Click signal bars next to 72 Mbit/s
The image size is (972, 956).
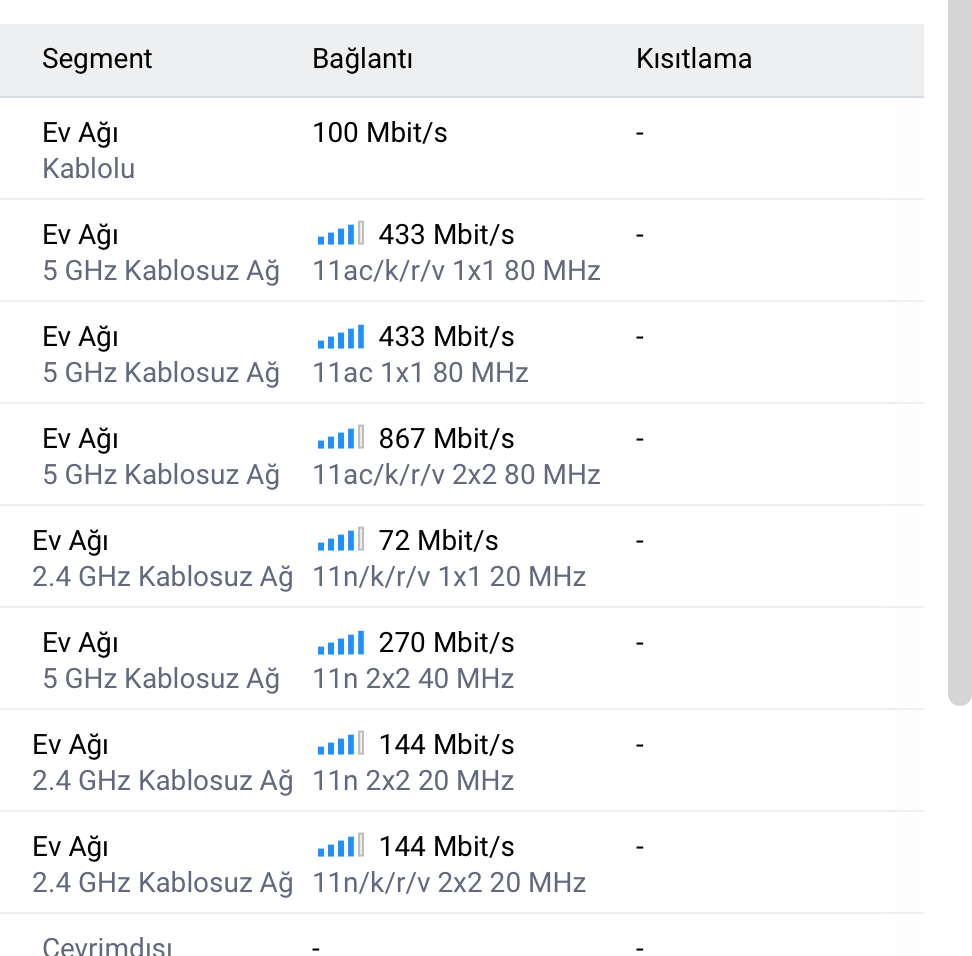click(340, 539)
